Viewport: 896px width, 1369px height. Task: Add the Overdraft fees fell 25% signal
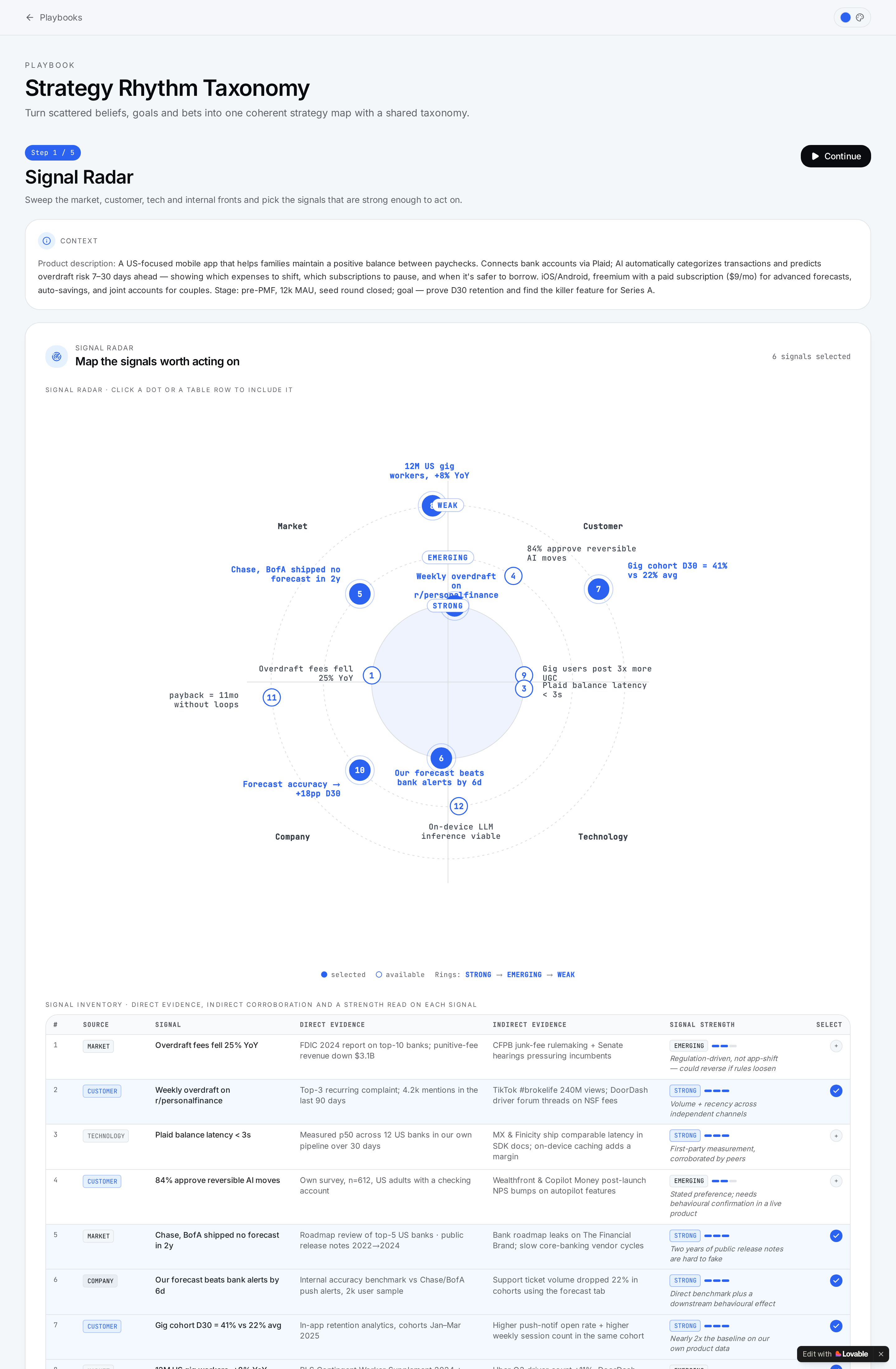[x=836, y=1046]
